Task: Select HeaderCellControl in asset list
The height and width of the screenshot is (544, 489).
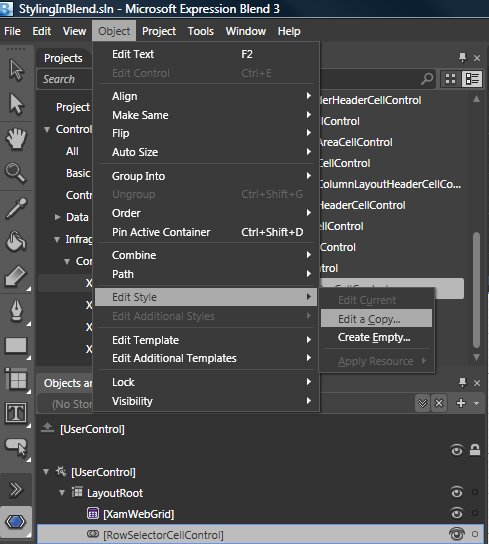Action: coord(362,205)
